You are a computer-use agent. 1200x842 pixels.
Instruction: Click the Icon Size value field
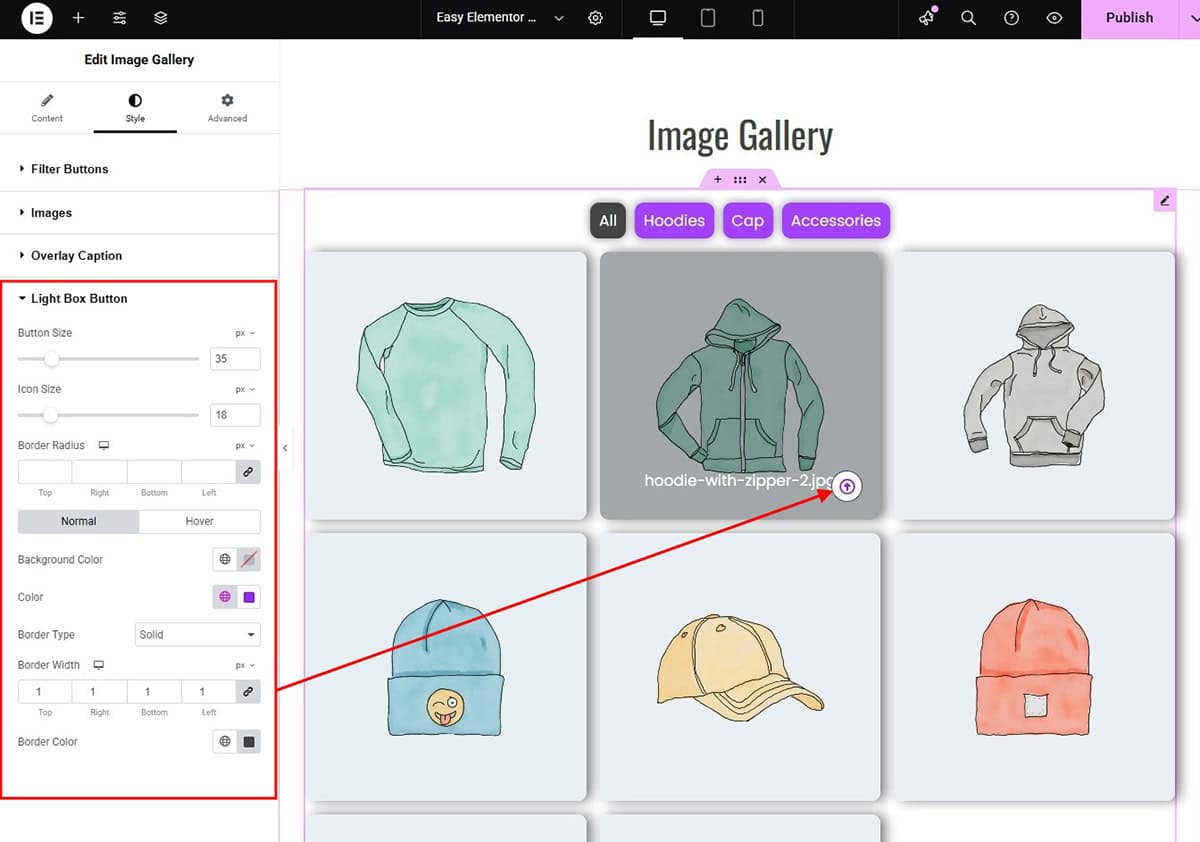(x=235, y=415)
